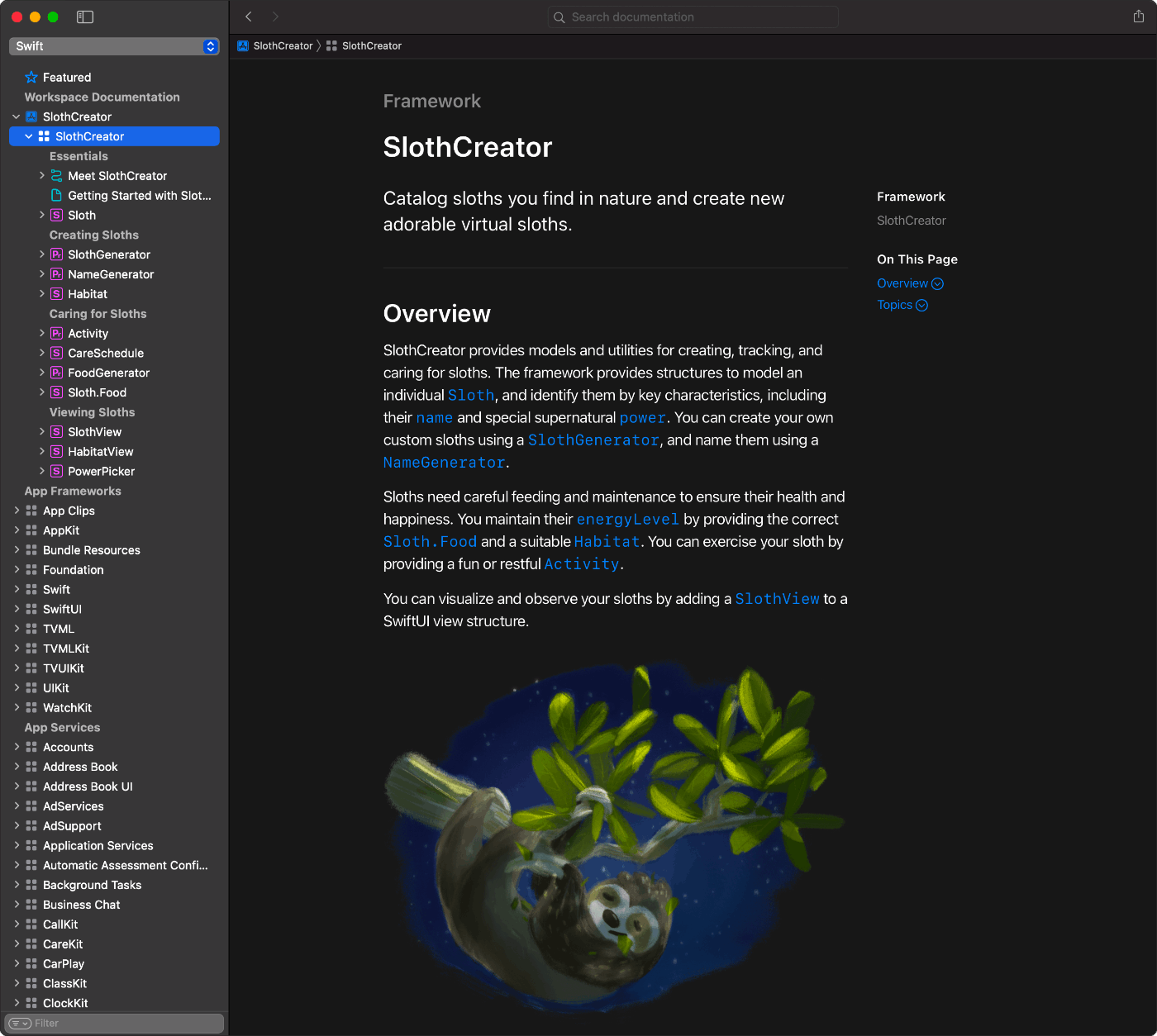The image size is (1157, 1036).
Task: Toggle the sidebar visibility icon
Action: (x=85, y=17)
